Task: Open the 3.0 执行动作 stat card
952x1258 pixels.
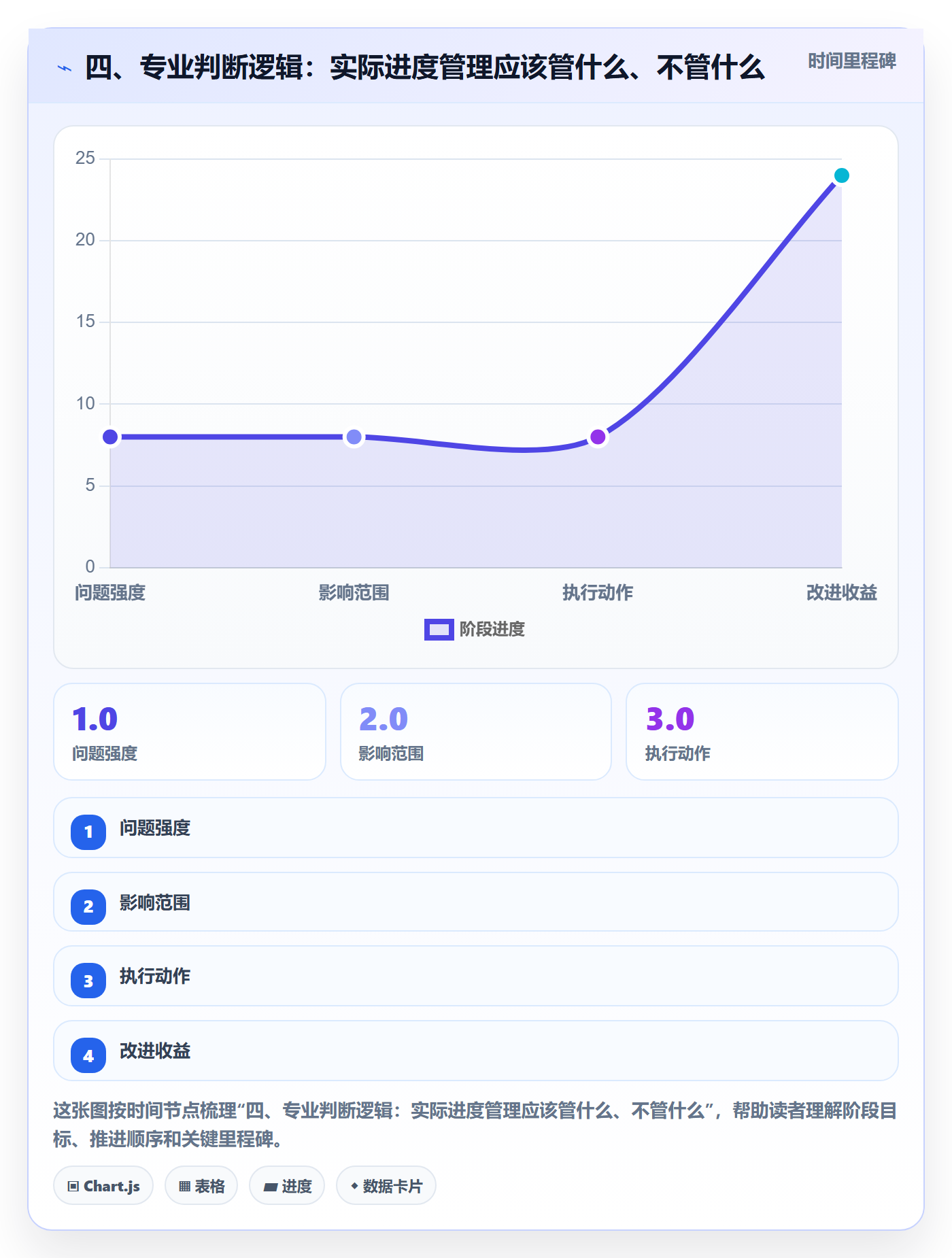Action: (762, 732)
